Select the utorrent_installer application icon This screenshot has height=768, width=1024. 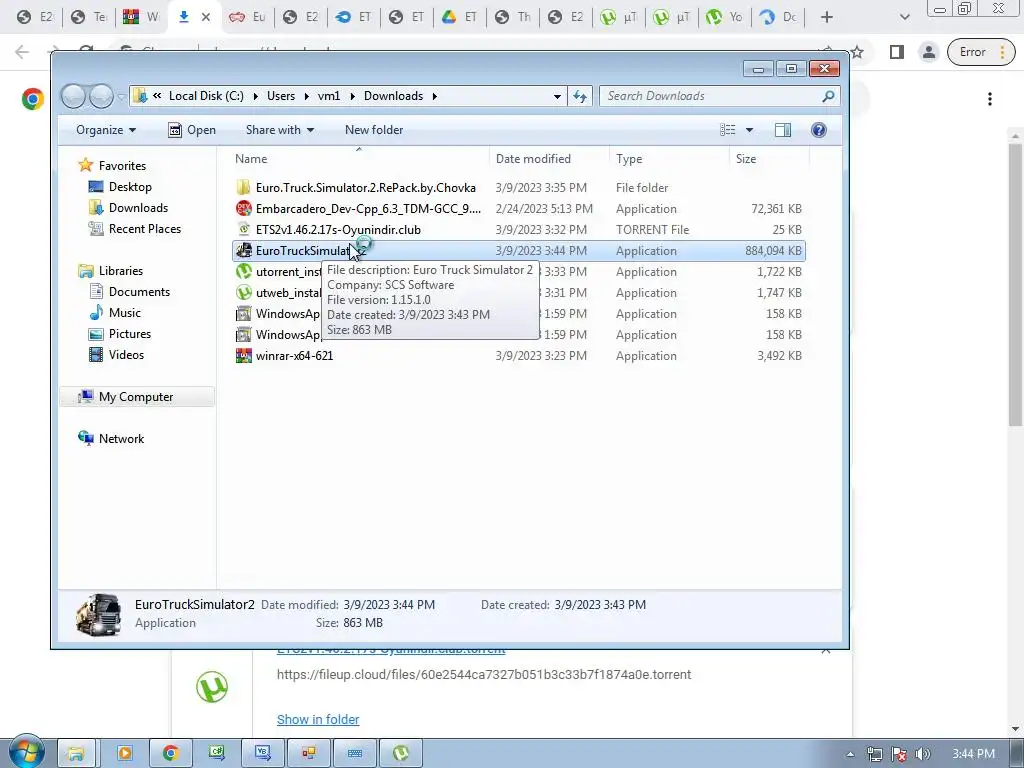[x=244, y=272]
